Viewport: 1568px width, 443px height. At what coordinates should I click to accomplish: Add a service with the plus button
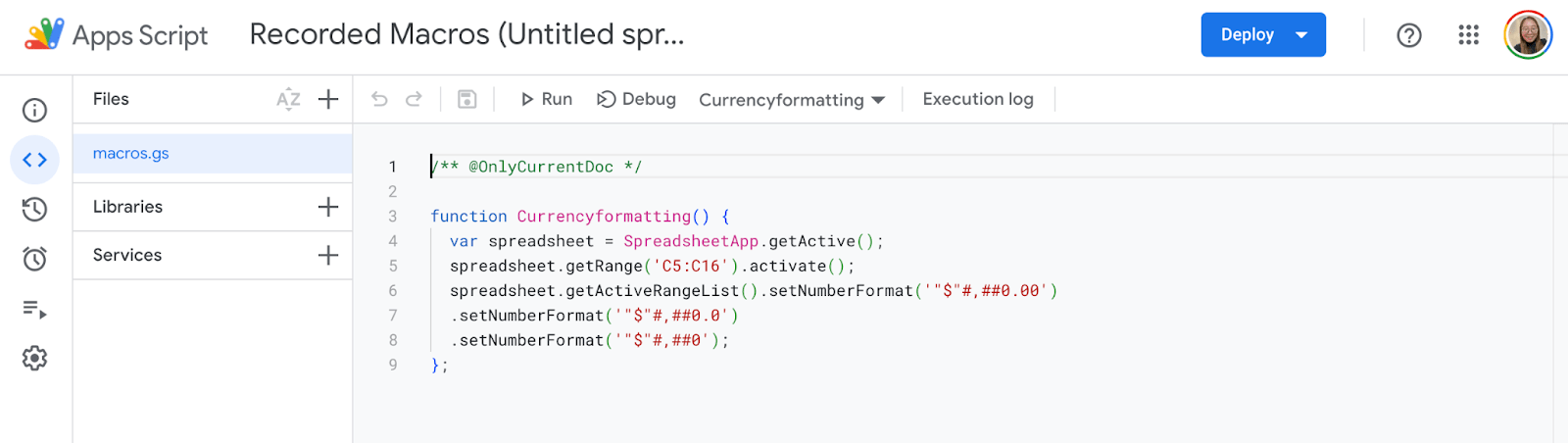pos(328,255)
